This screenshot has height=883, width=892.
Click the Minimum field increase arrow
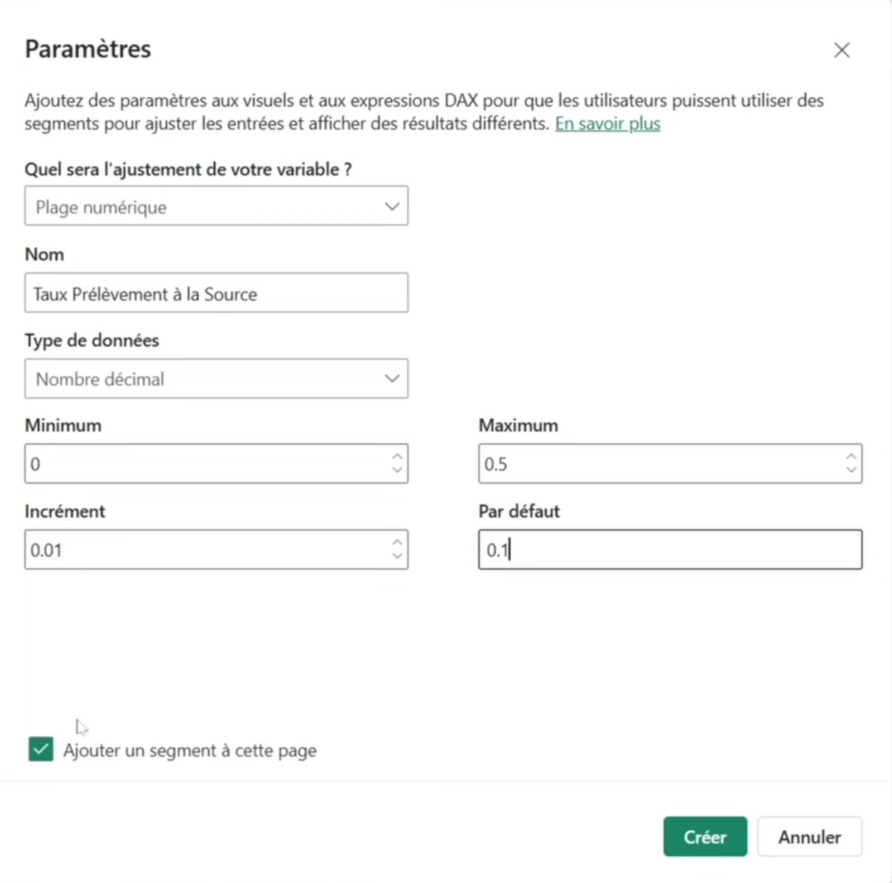tap(397, 457)
